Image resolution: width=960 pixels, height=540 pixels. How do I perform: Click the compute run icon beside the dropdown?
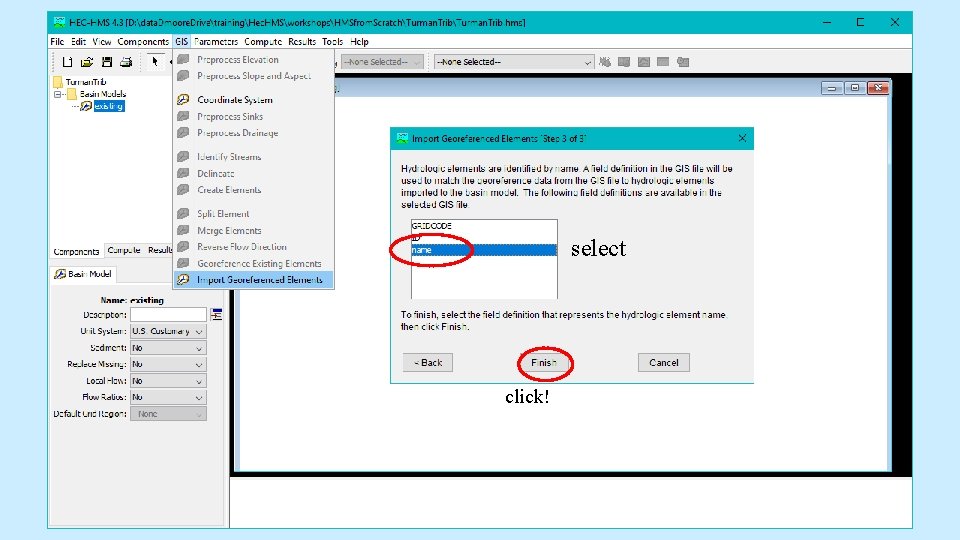coord(605,62)
